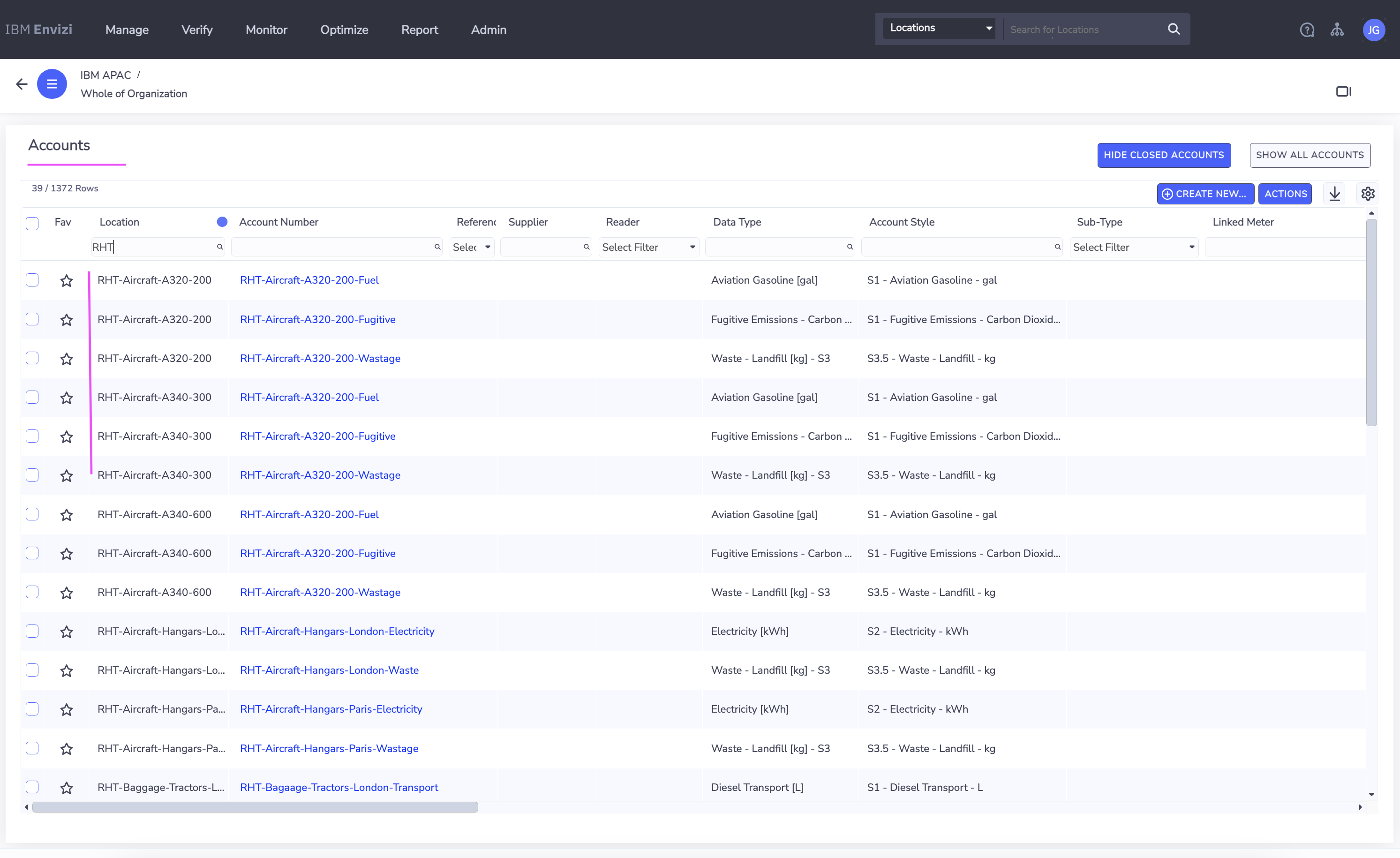
Task: Click the back arrow icon
Action: 22,84
